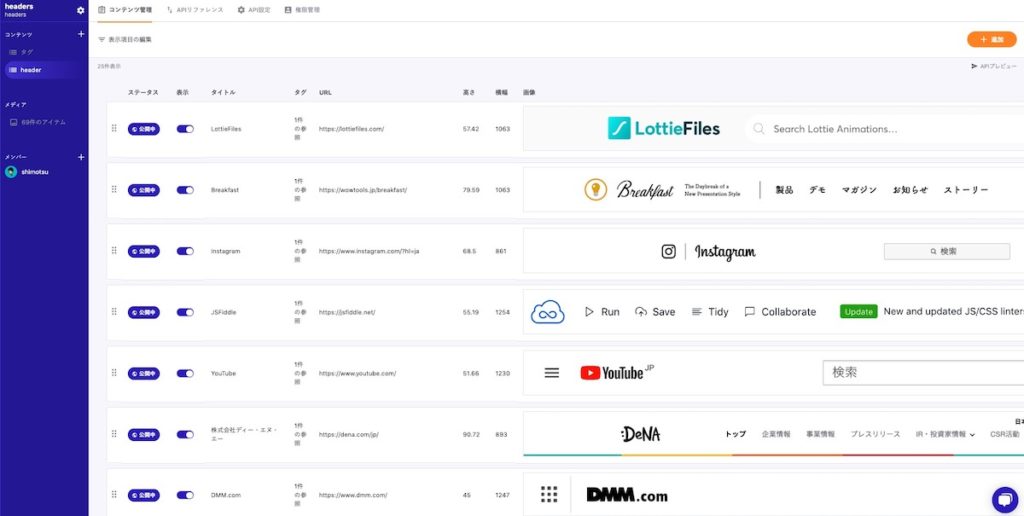Click the LottieFiles title cell
This screenshot has height=516, width=1024.
(226, 129)
